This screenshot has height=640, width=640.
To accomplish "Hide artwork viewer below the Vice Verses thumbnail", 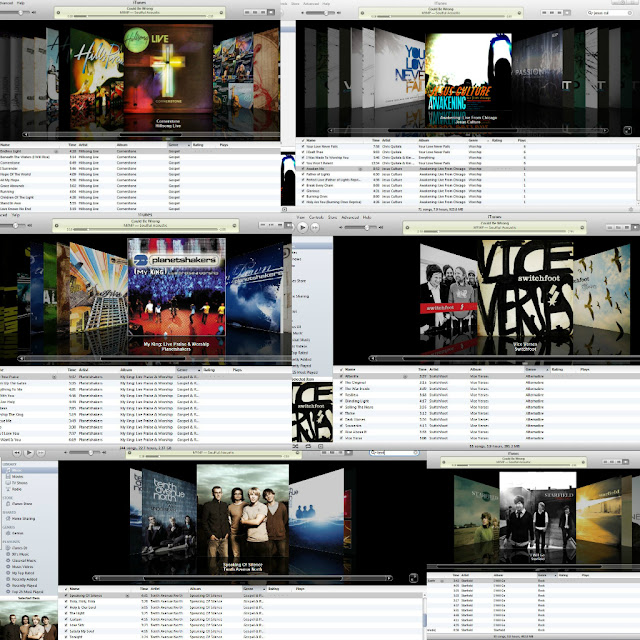I will [320, 446].
